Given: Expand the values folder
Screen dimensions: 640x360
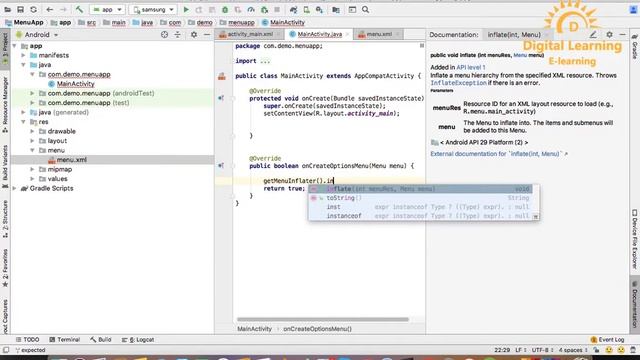Looking at the screenshot, I should coord(32,179).
